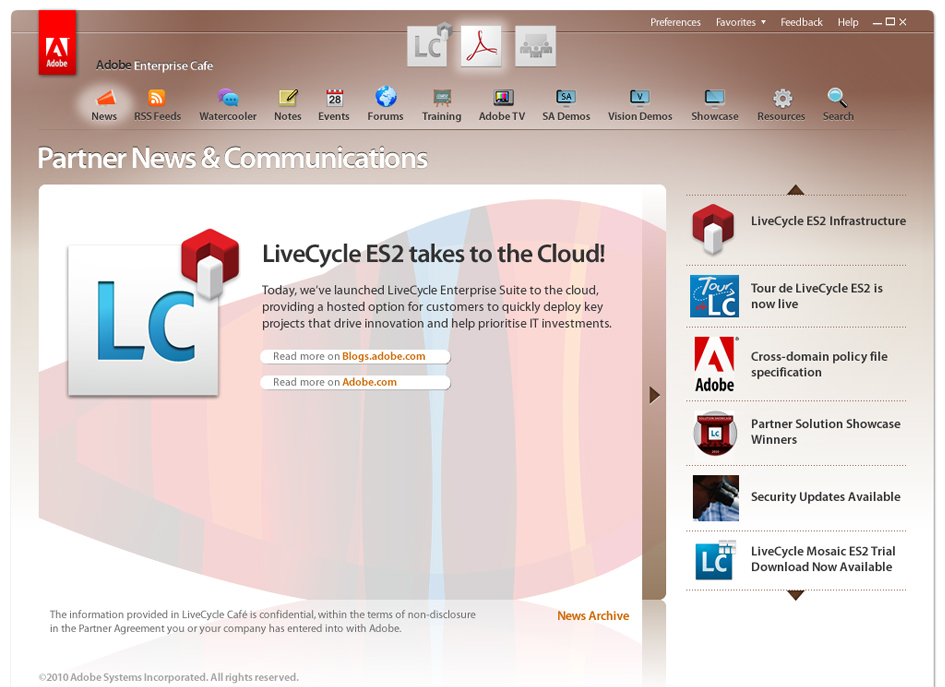Go to the Events section label
945x687 pixels.
click(x=334, y=116)
